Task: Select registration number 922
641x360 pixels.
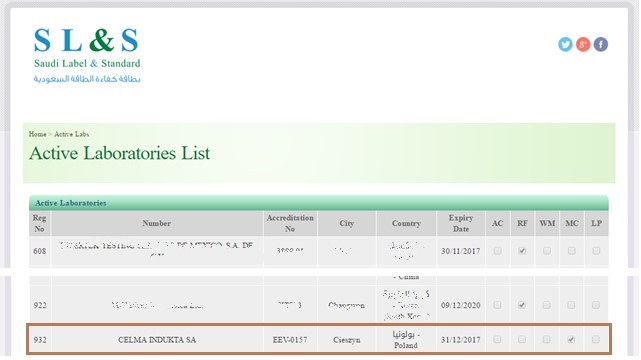Action: pos(40,306)
